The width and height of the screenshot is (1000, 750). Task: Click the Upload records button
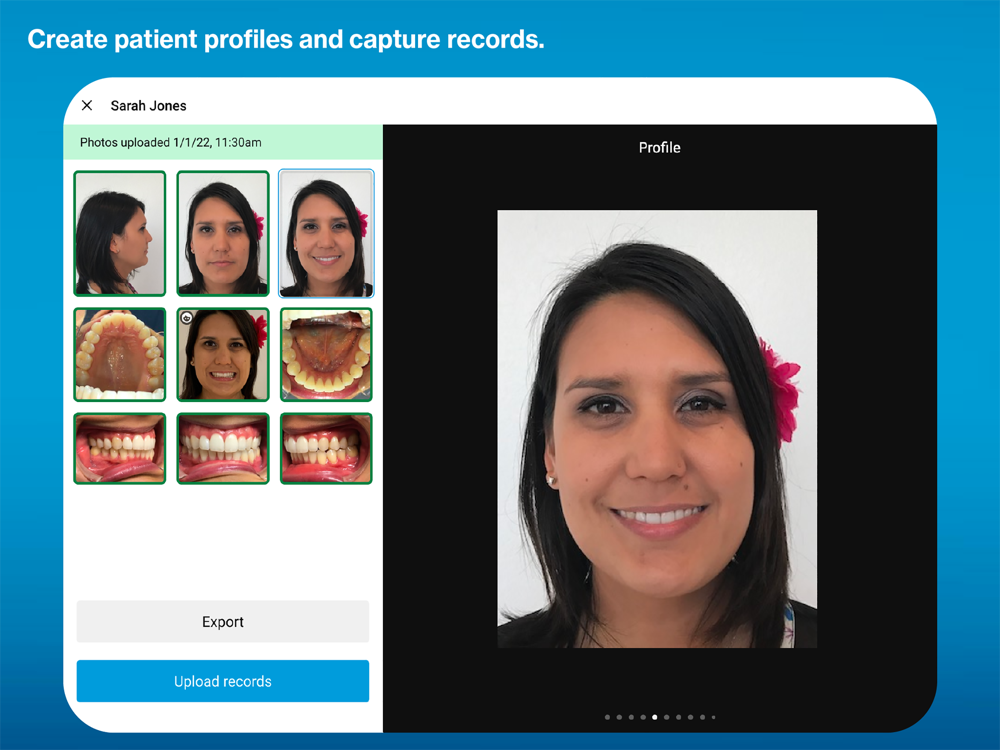point(223,681)
